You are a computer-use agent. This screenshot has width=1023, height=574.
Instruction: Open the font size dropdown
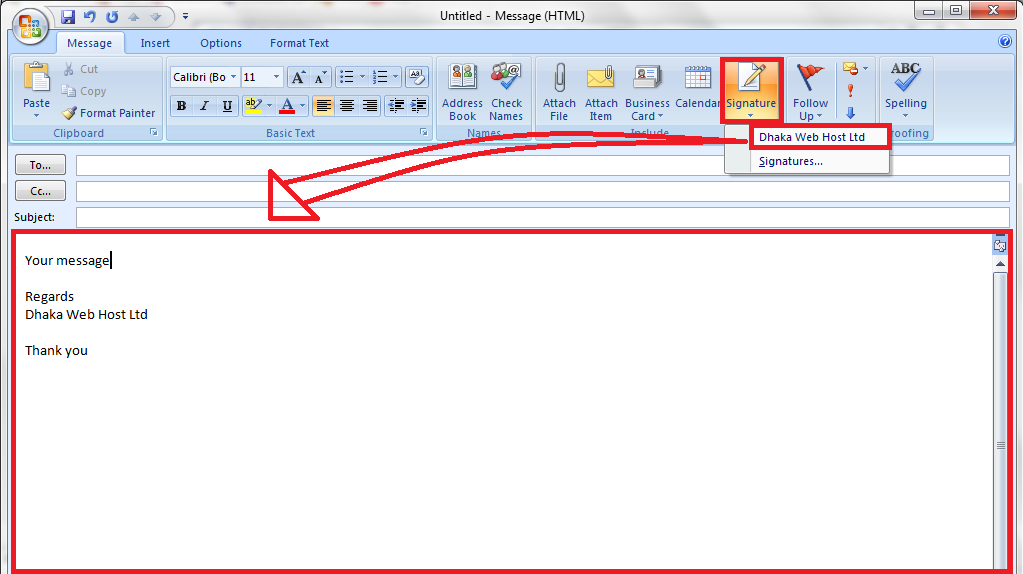(276, 77)
